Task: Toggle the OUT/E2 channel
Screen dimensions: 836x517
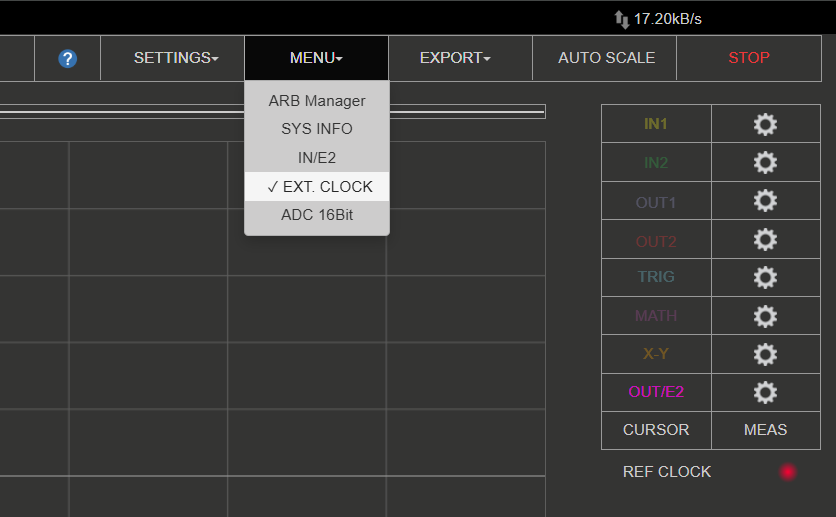Action: coord(656,392)
